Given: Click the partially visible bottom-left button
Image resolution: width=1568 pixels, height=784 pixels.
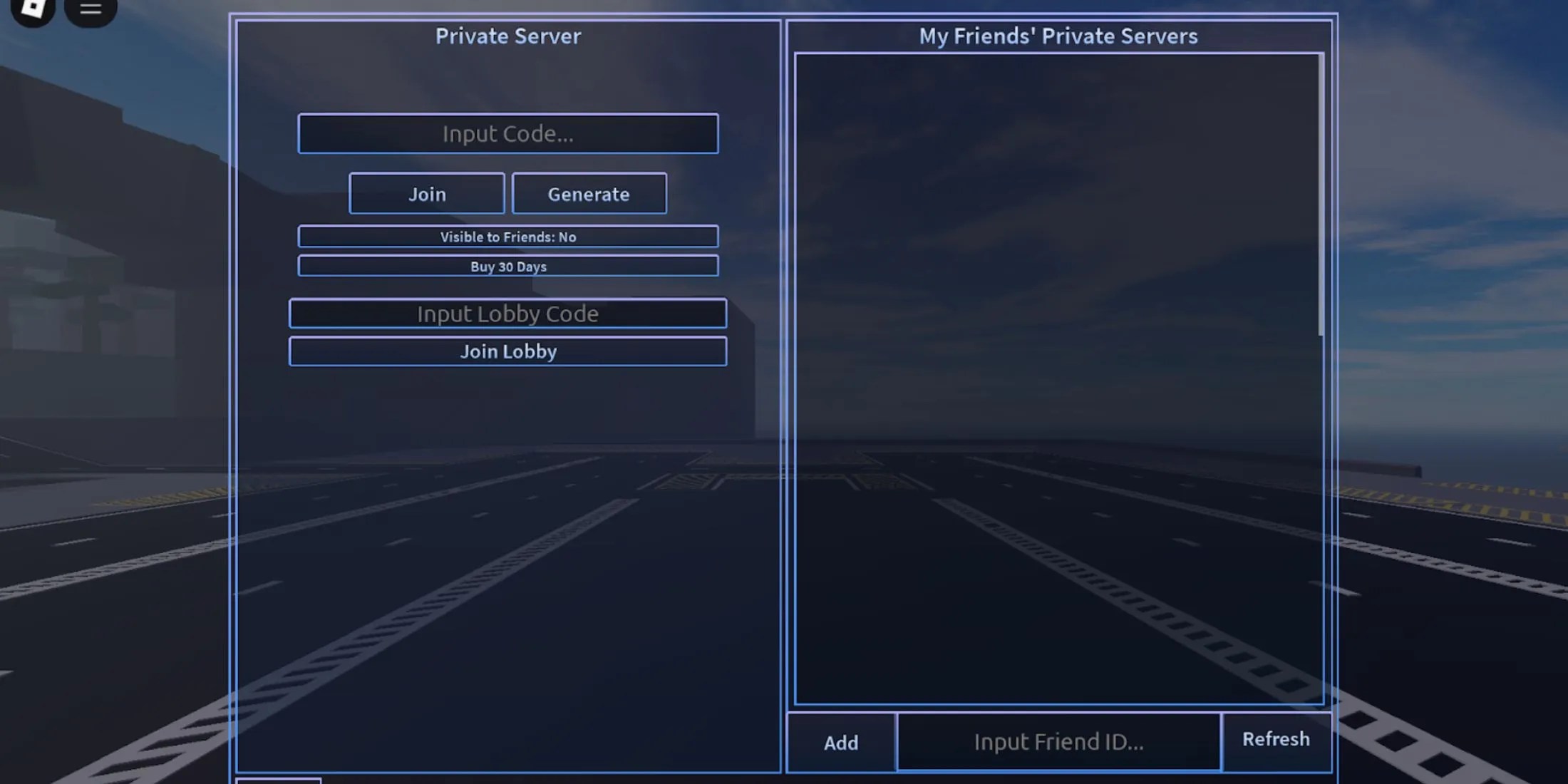Looking at the screenshot, I should tap(278, 780).
